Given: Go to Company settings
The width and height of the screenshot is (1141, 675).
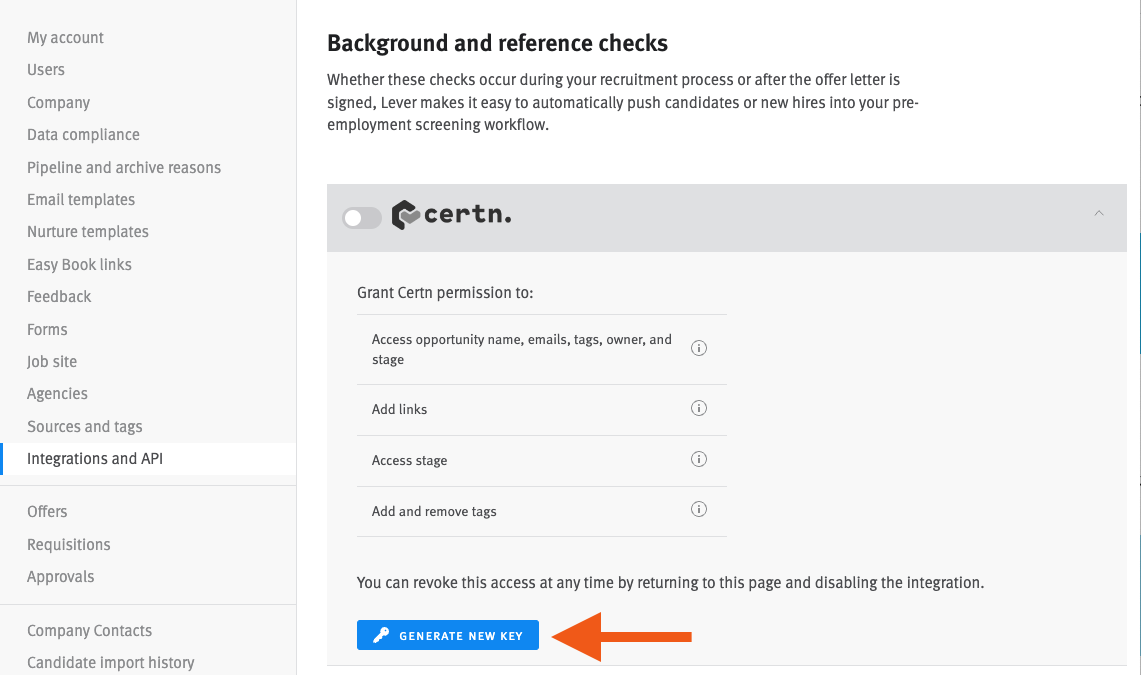Looking at the screenshot, I should click(58, 103).
